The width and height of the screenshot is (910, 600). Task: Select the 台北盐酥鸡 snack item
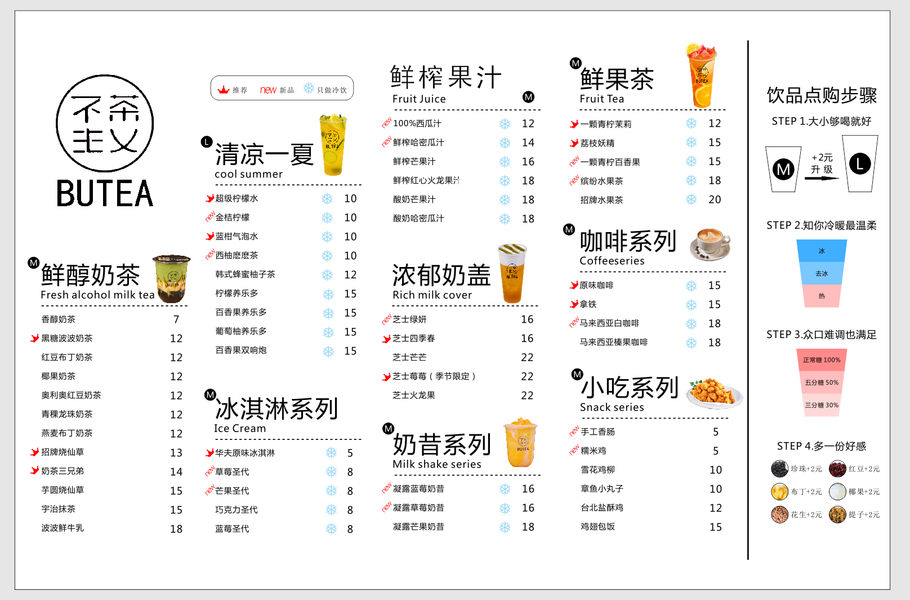602,507
